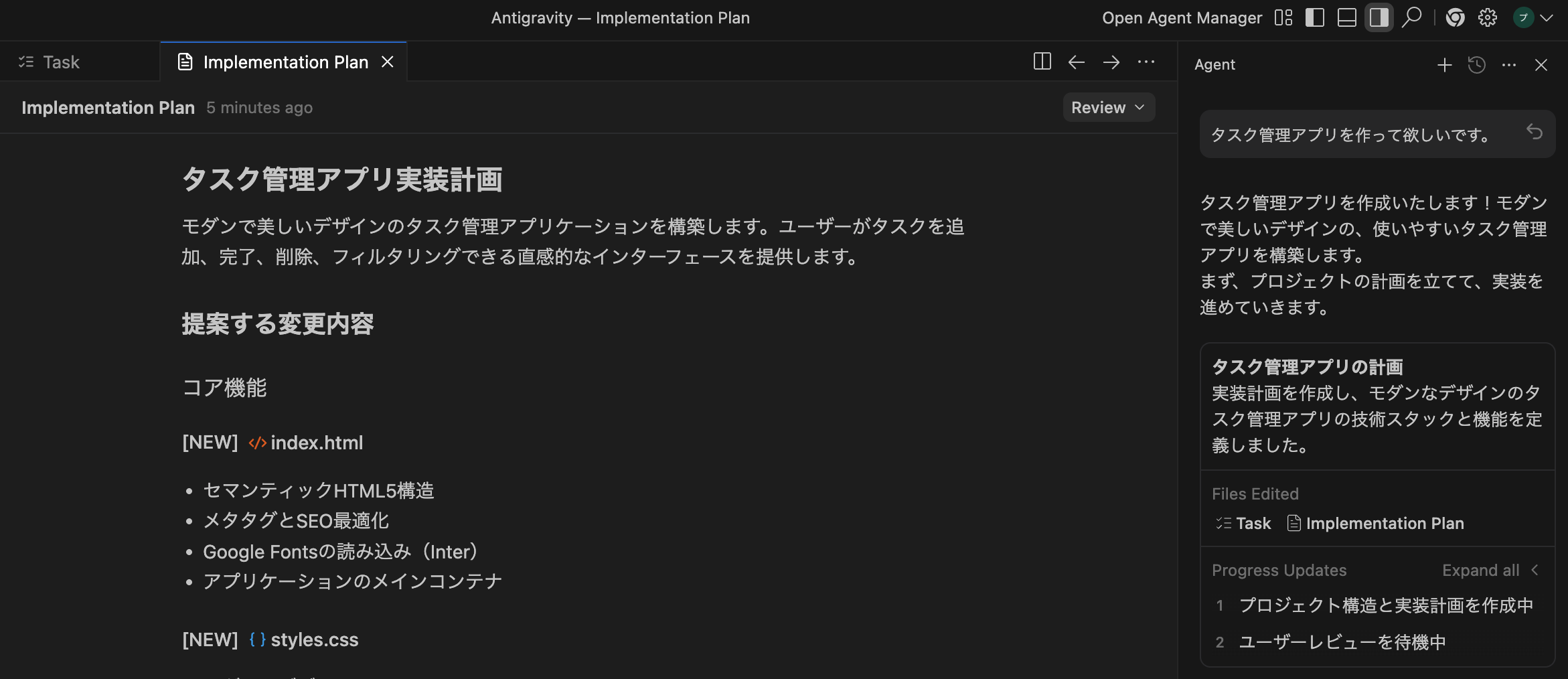The height and width of the screenshot is (679, 1568).
Task: Click the undo arrow next to user prompt
Action: coord(1536,134)
